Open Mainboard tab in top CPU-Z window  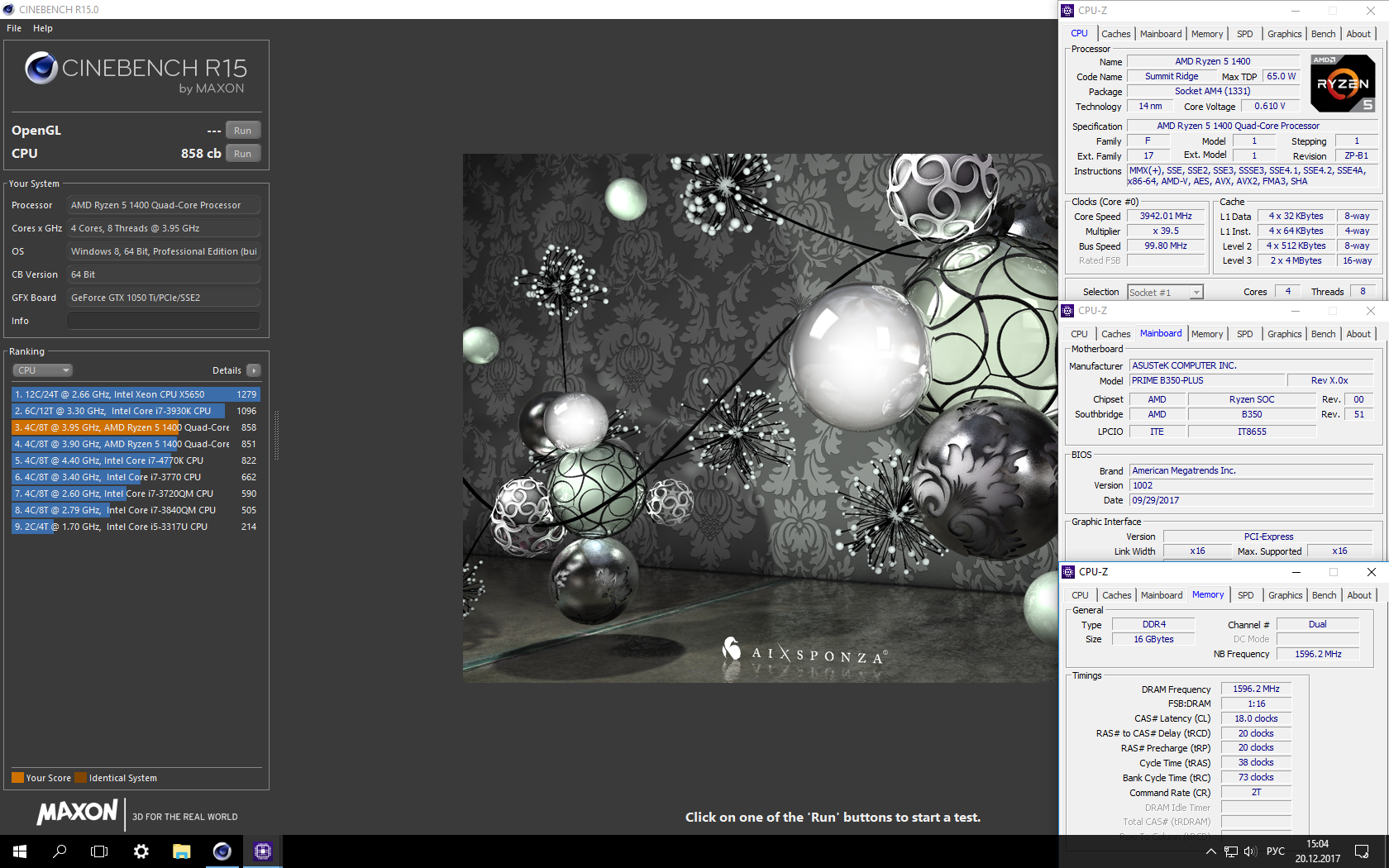(x=1161, y=34)
